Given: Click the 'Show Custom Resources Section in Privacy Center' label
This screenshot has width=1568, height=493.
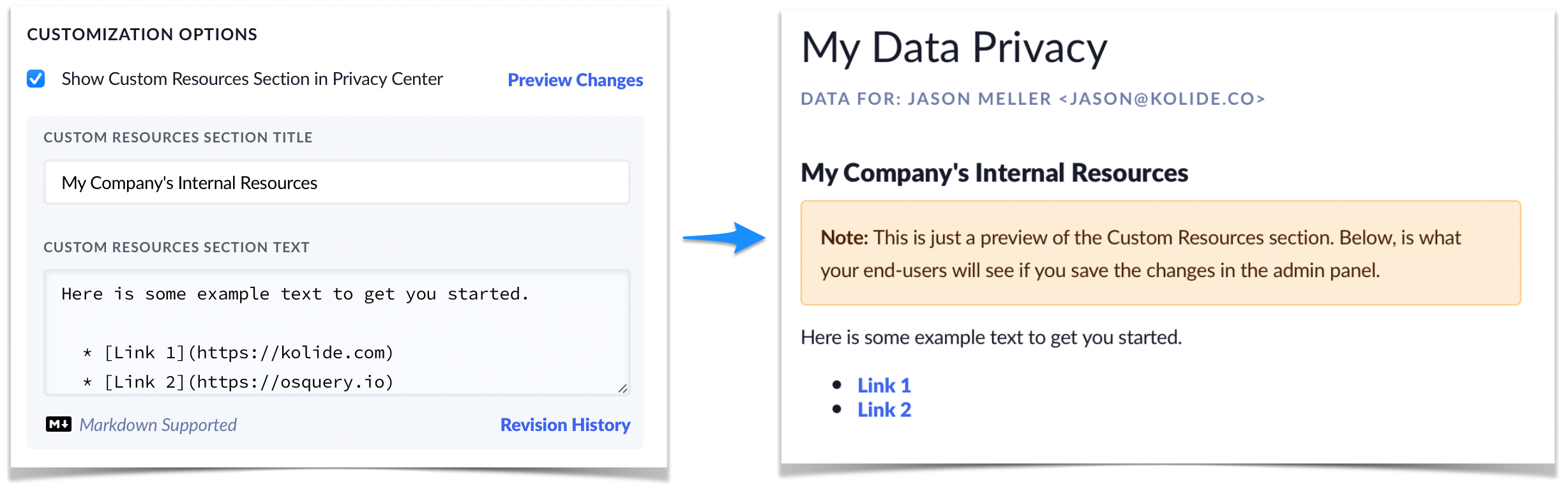Looking at the screenshot, I should pyautogui.click(x=252, y=79).
